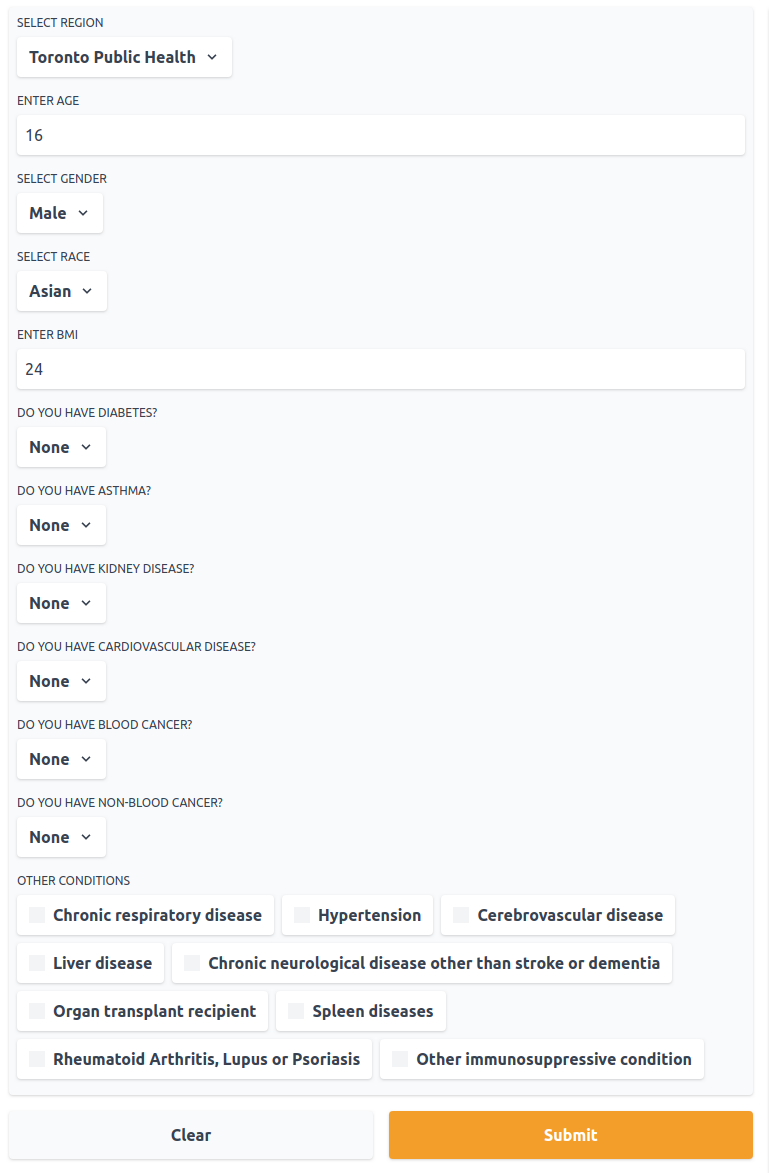Select Organ transplant recipient checkbox
769x1173 pixels.
pyautogui.click(x=37, y=1011)
